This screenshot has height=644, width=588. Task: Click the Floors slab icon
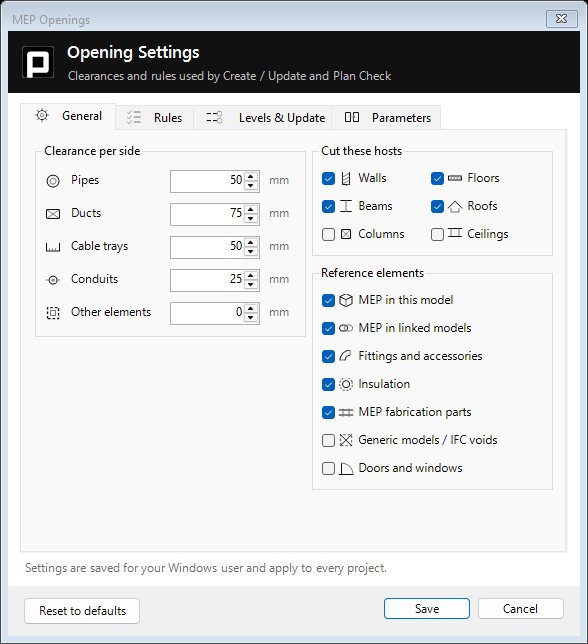[x=455, y=178]
